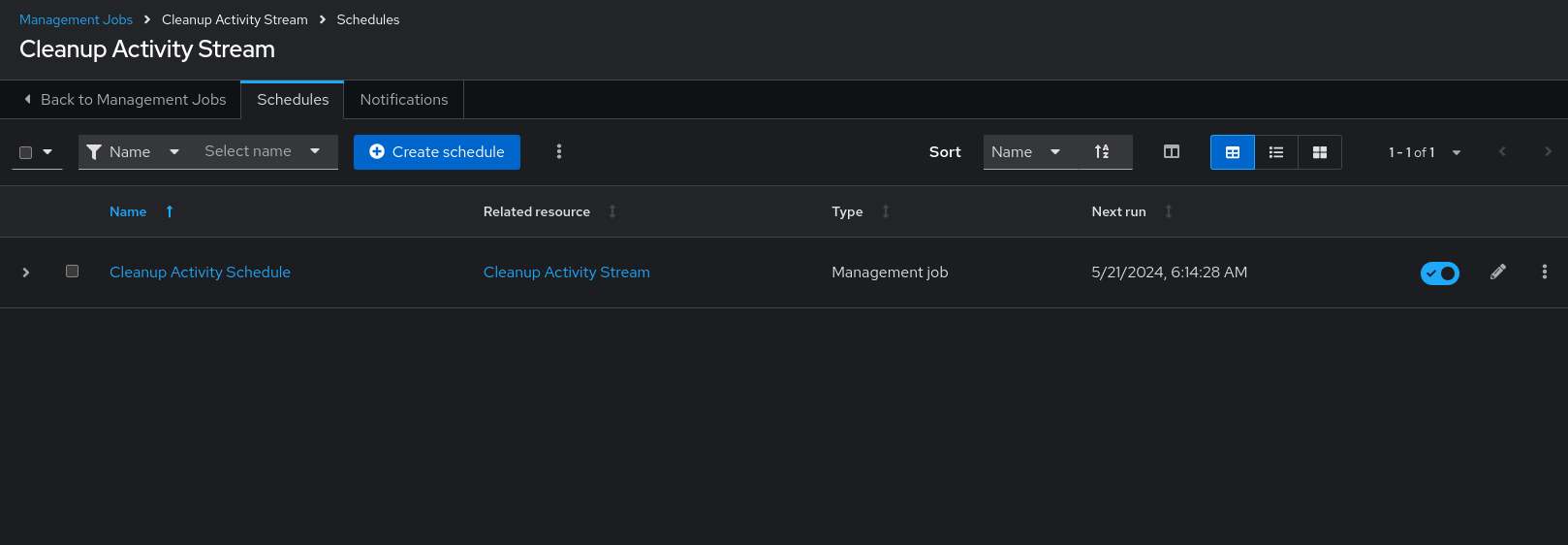Open row kebab menu for Cleanup Activity Schedule
This screenshot has height=545, width=1568.
click(x=1544, y=272)
